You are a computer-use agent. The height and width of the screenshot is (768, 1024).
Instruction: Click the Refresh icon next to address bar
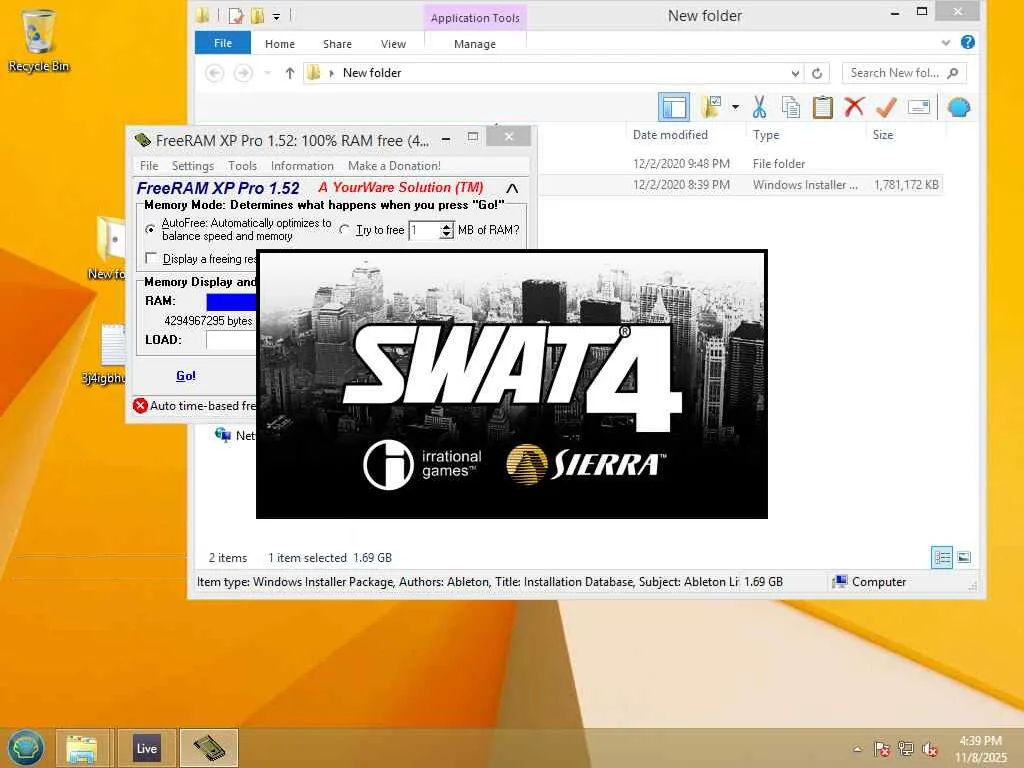click(817, 73)
